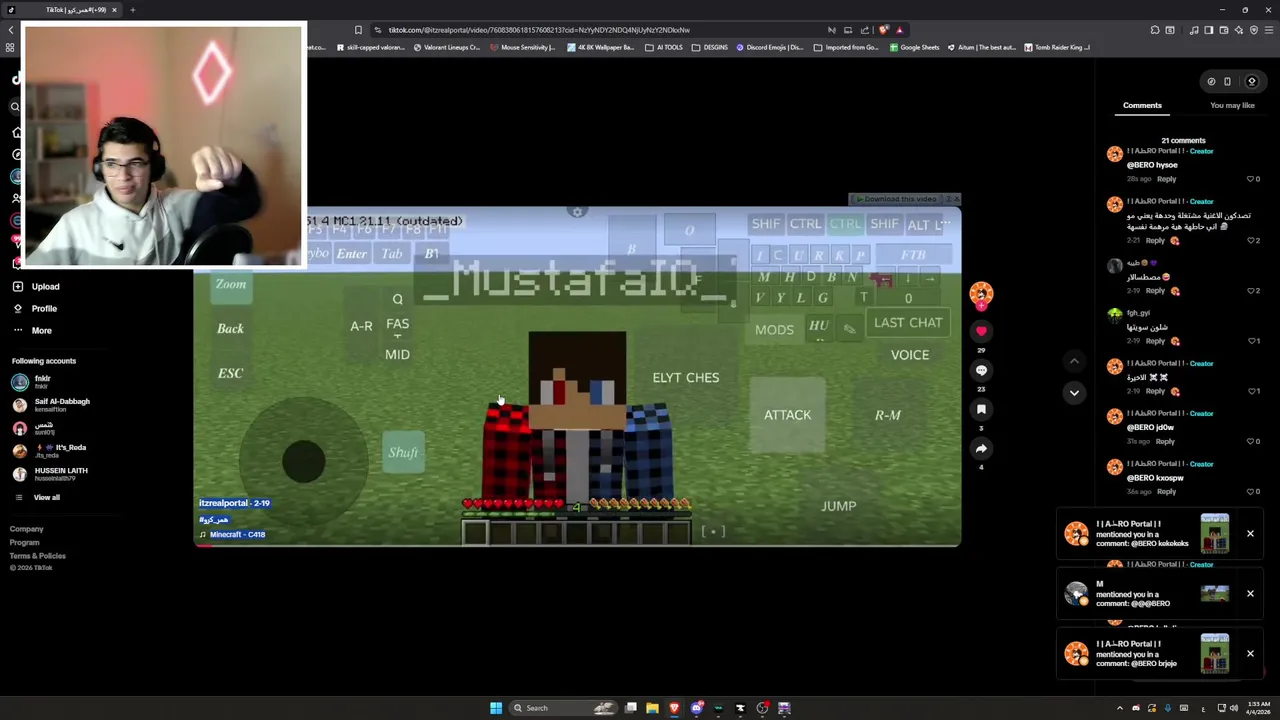Go to the next video arrow
Image resolution: width=1280 pixels, height=720 pixels.
1074,393
